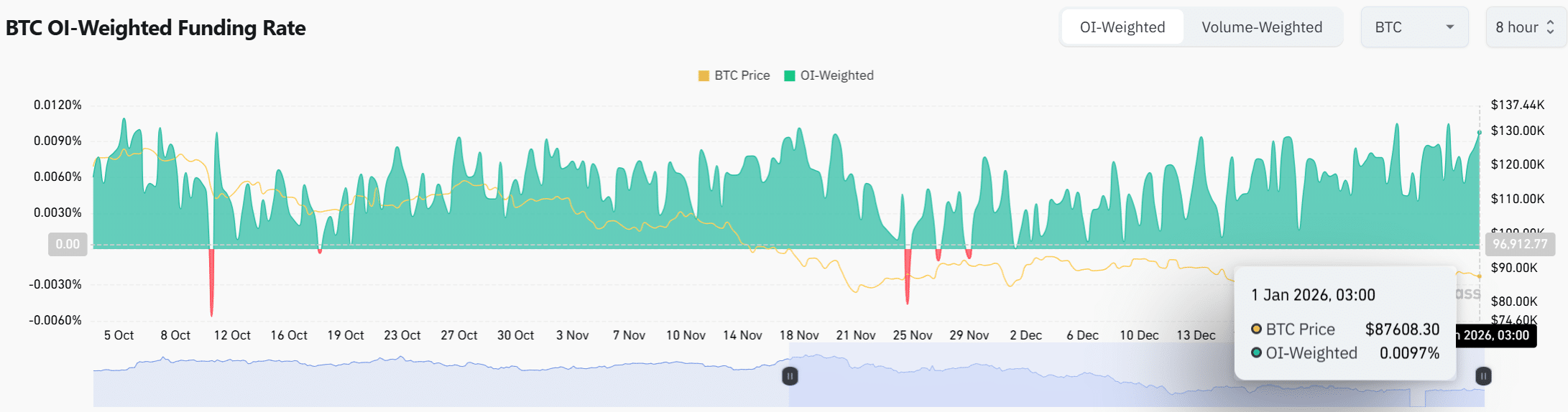Toggle BTC Price series via yellow legend square
The width and height of the screenshot is (1568, 412).
(704, 76)
